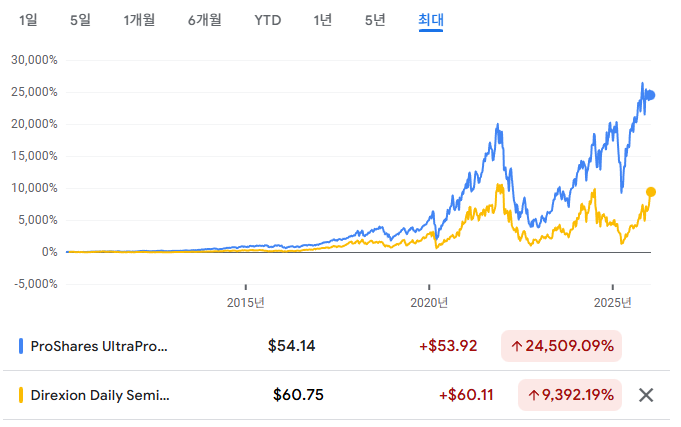This screenshot has width=681, height=427.
Task: View the 5년 chart range
Action: point(375,20)
